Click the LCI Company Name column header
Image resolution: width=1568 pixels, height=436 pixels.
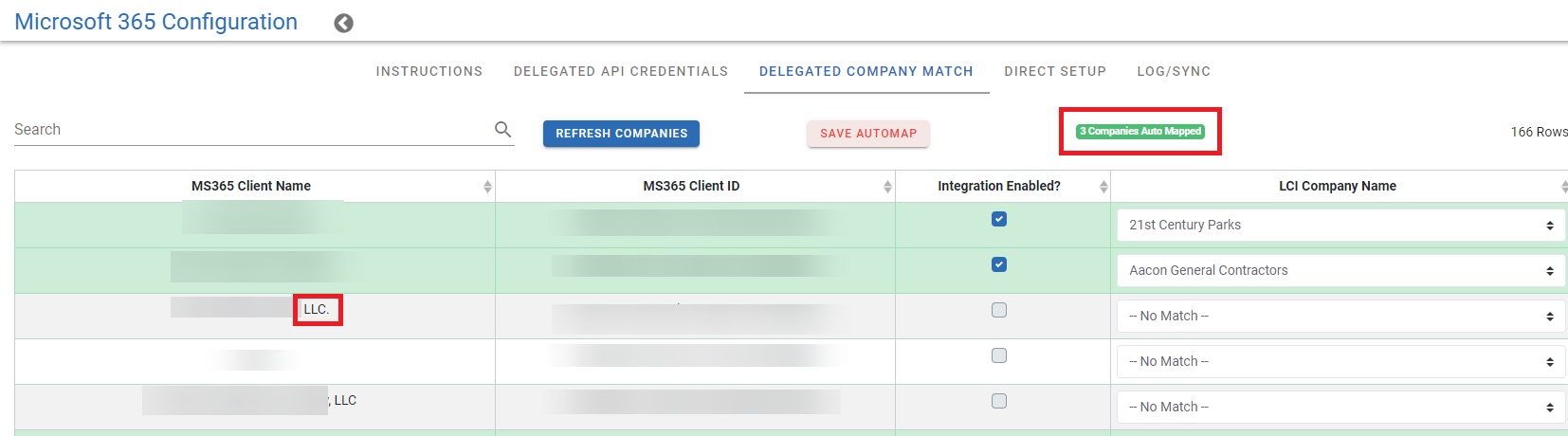[1338, 186]
